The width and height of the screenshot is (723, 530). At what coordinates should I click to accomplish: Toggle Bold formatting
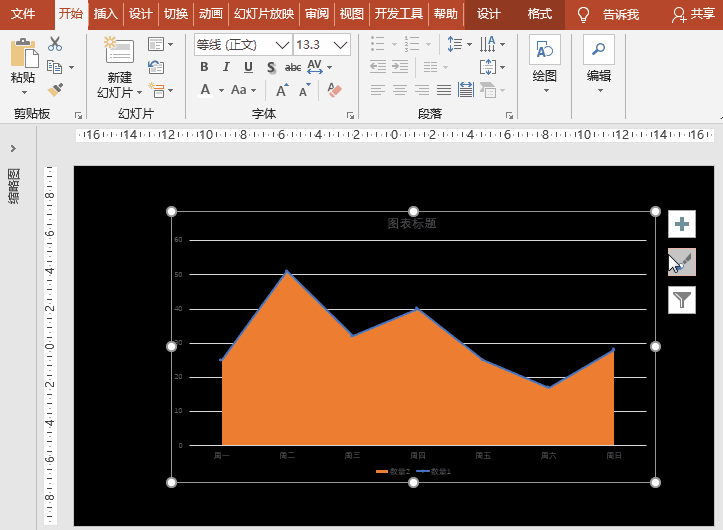click(x=204, y=67)
